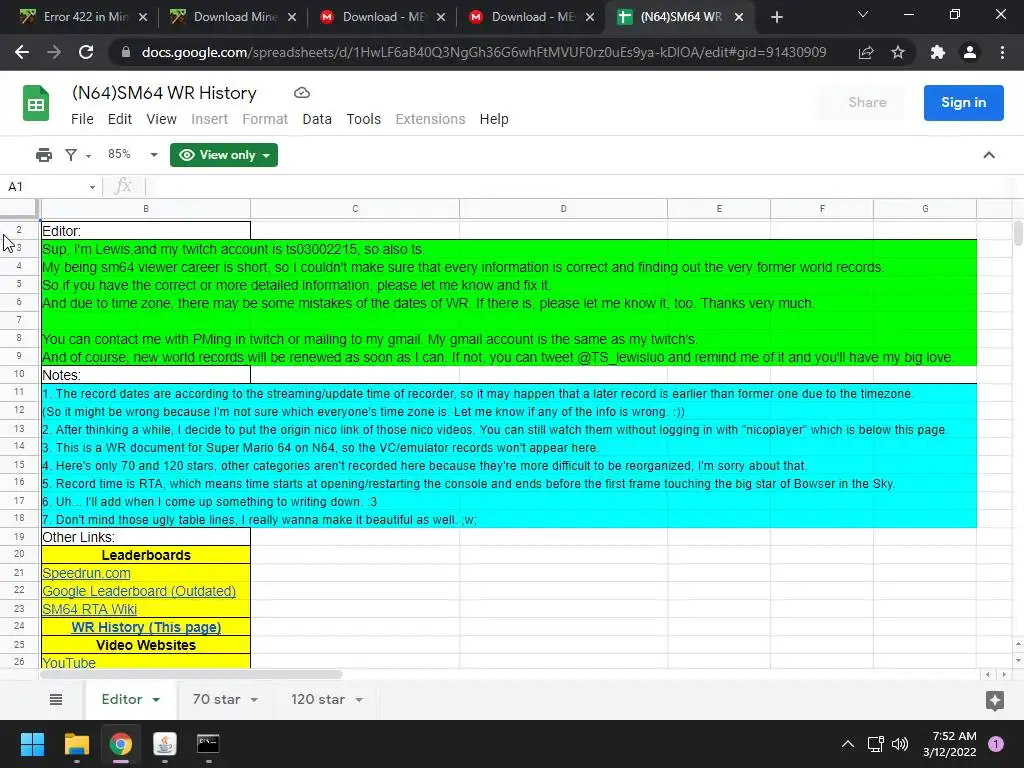Click the print icon

pyautogui.click(x=44, y=155)
